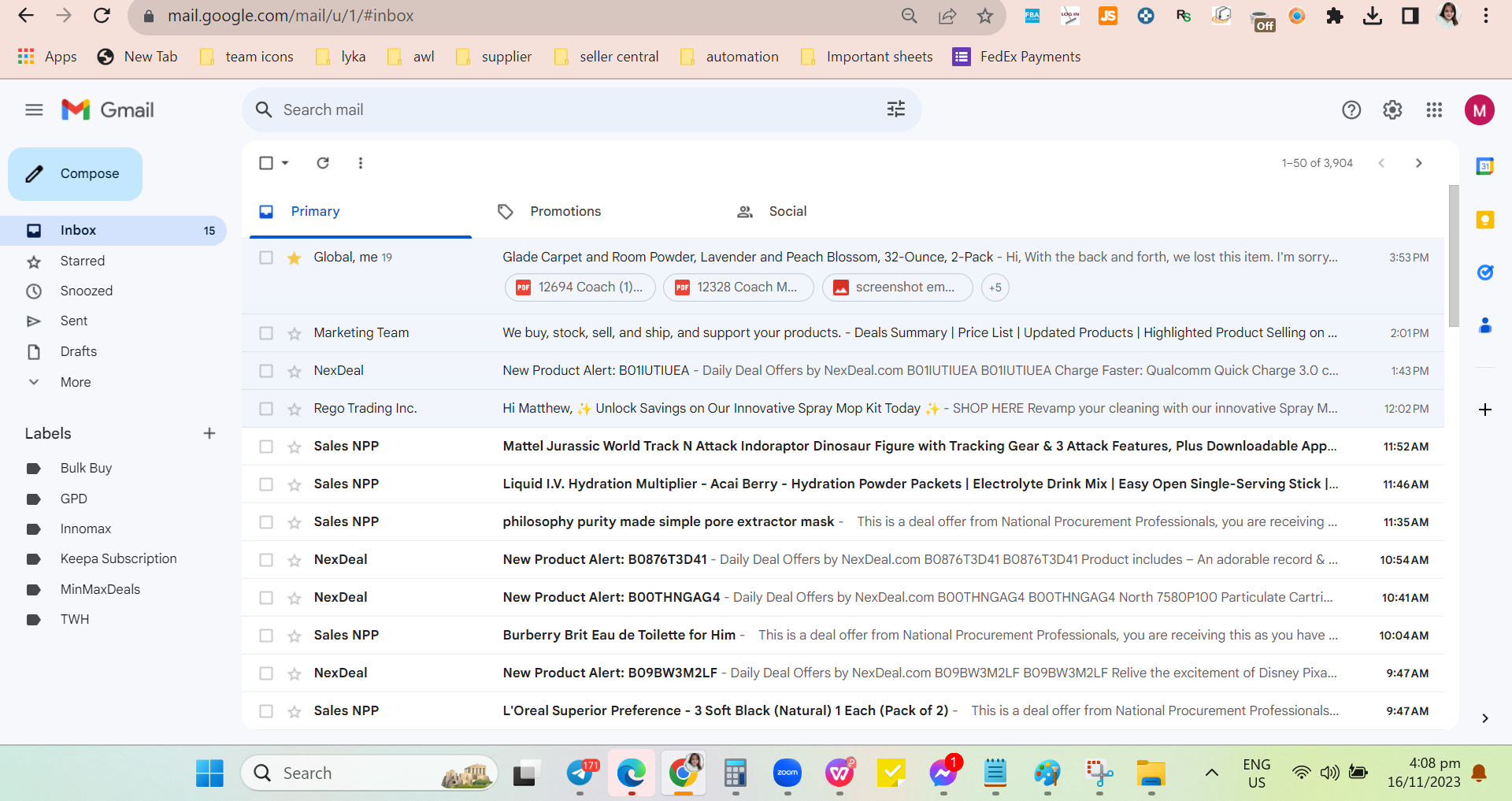Show hidden system tray icons

(x=1212, y=773)
